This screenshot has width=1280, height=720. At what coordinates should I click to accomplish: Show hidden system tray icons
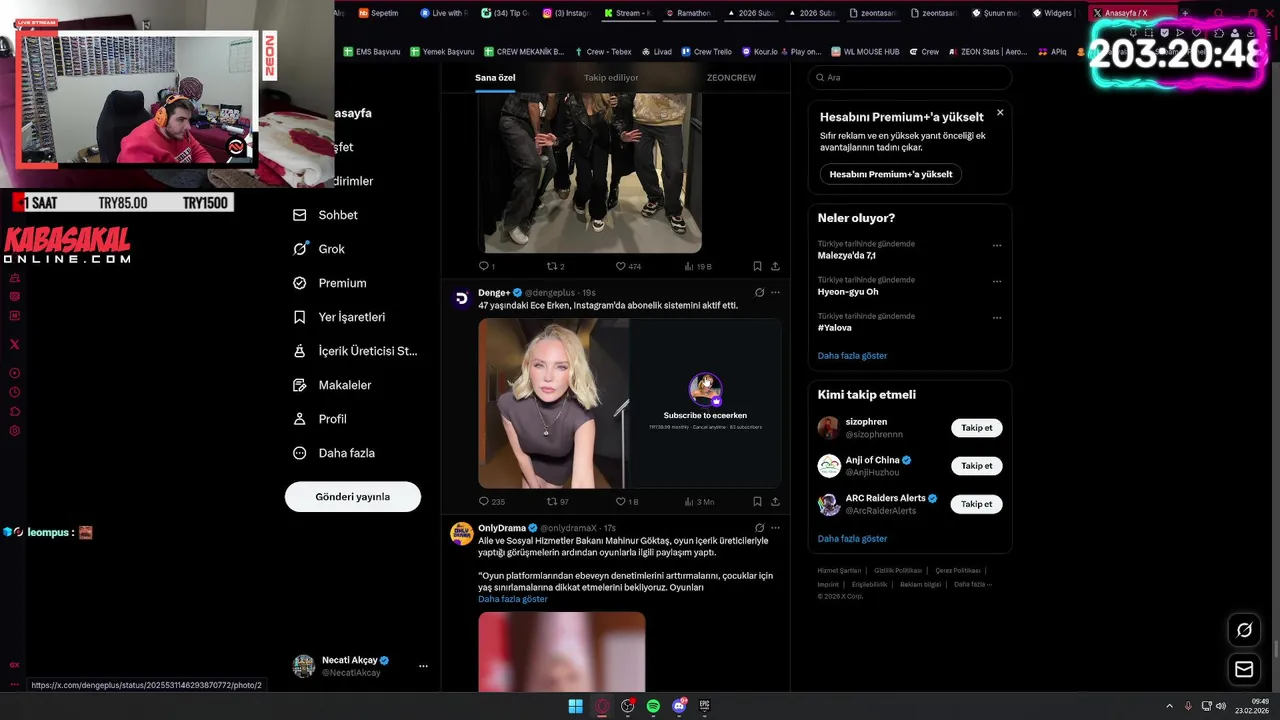click(x=1169, y=706)
